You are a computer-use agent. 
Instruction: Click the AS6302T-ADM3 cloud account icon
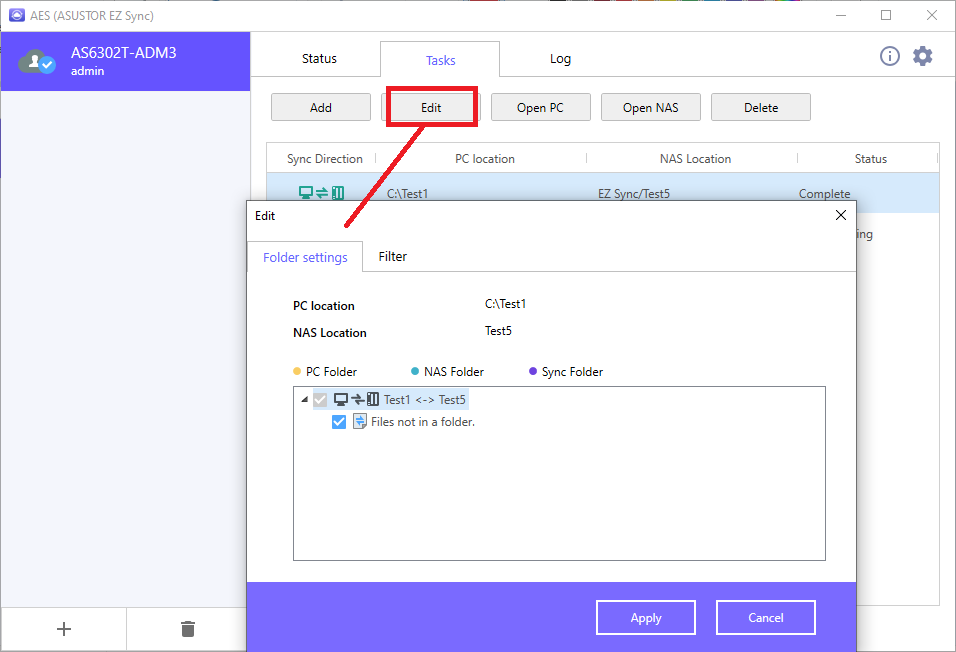coord(37,62)
